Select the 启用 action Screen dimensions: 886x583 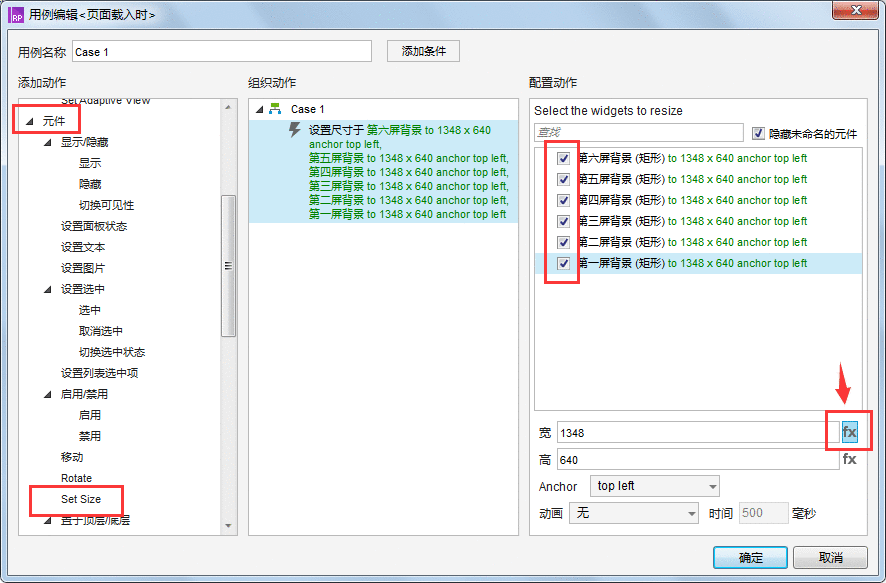[x=90, y=415]
